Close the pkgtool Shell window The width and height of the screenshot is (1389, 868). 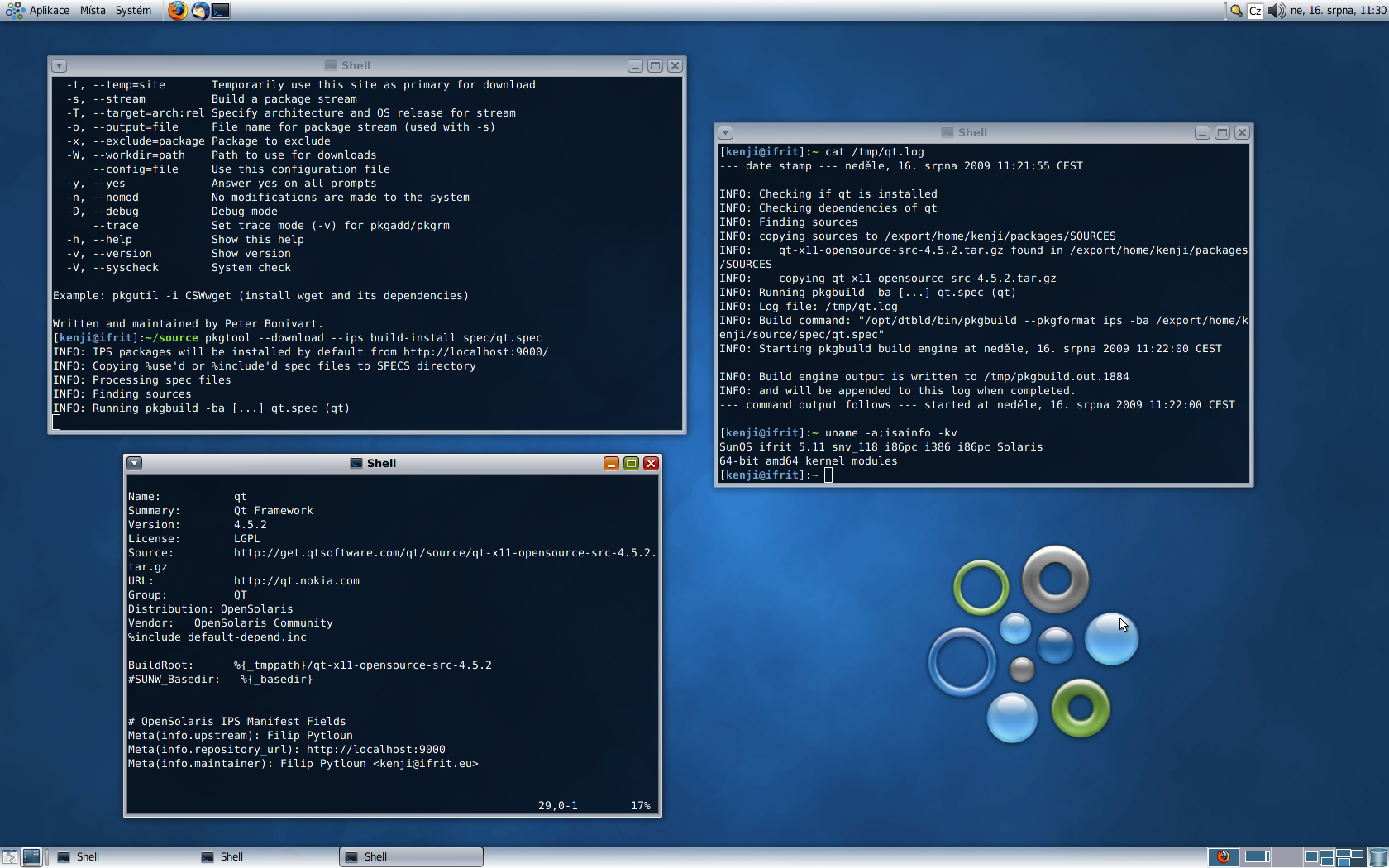pos(675,66)
